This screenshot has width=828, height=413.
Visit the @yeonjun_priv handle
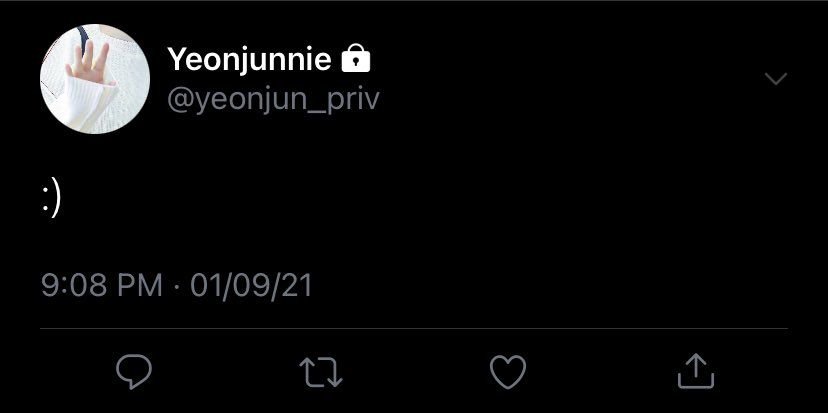point(273,99)
